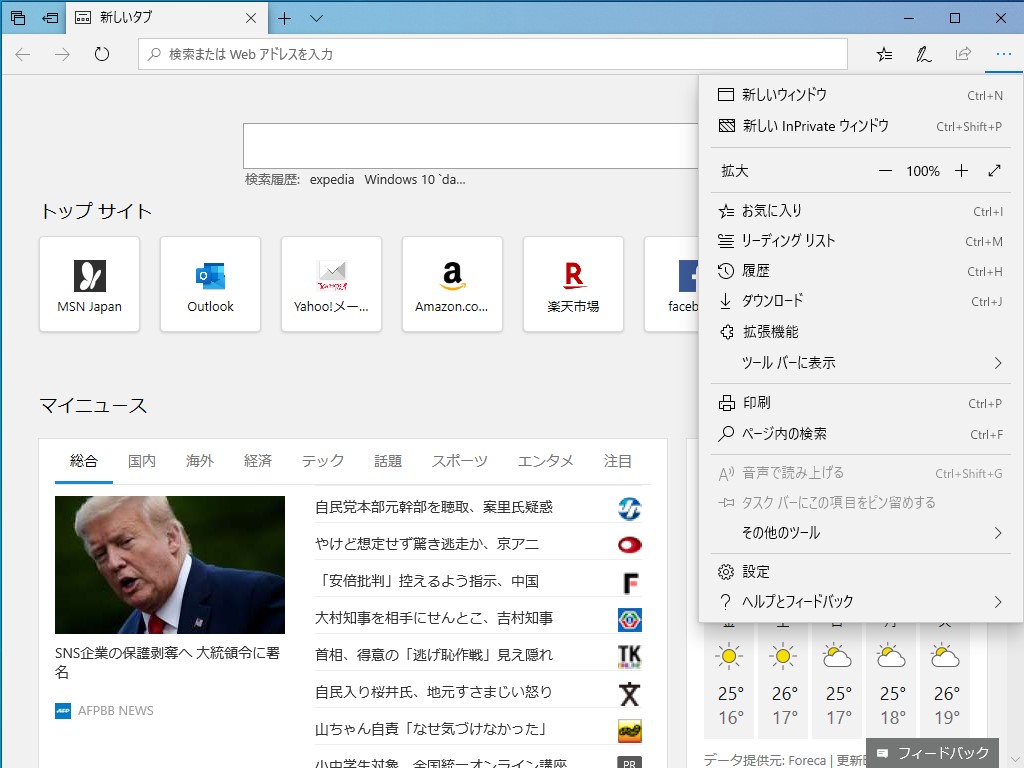Open the tab actions dropdown chevron

coord(316,18)
